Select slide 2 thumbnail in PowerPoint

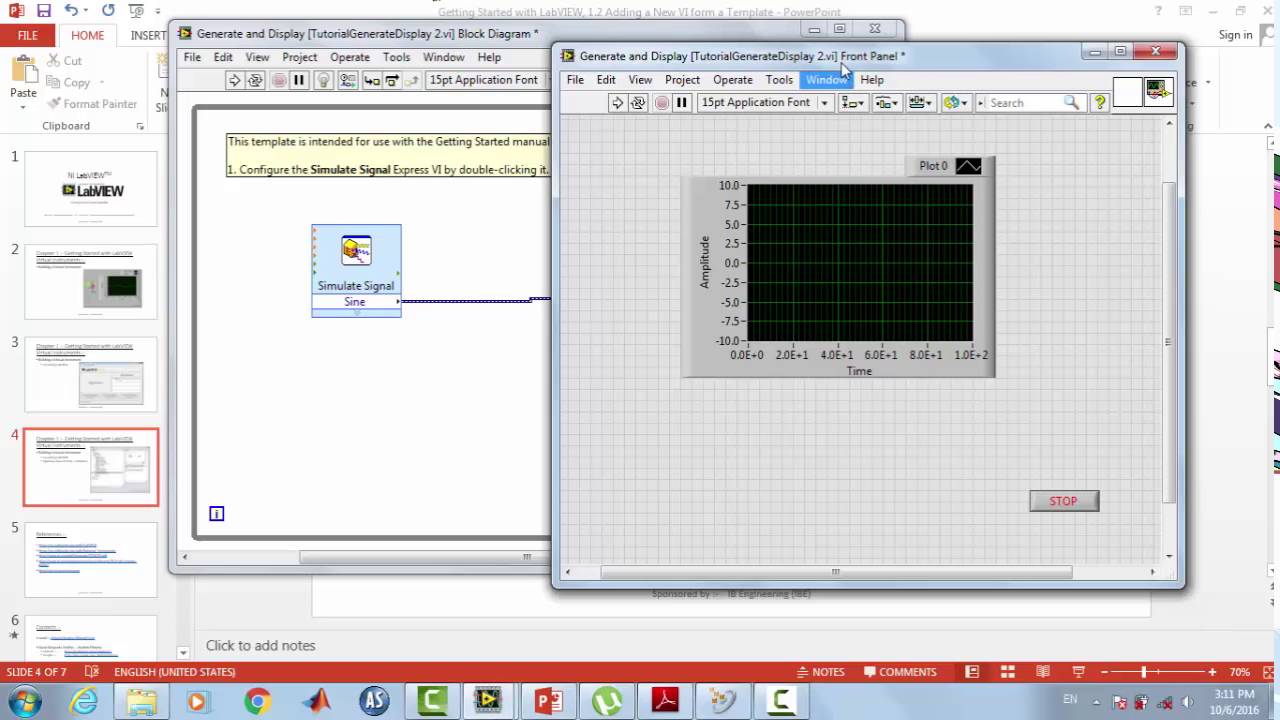coord(91,282)
